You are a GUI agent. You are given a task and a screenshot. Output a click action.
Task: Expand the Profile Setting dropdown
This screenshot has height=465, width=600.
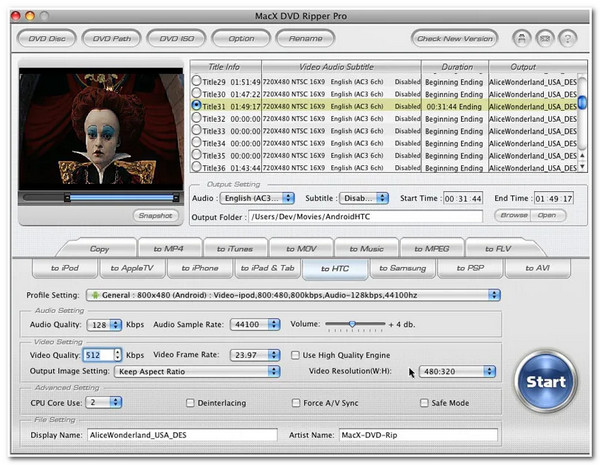[x=293, y=295]
